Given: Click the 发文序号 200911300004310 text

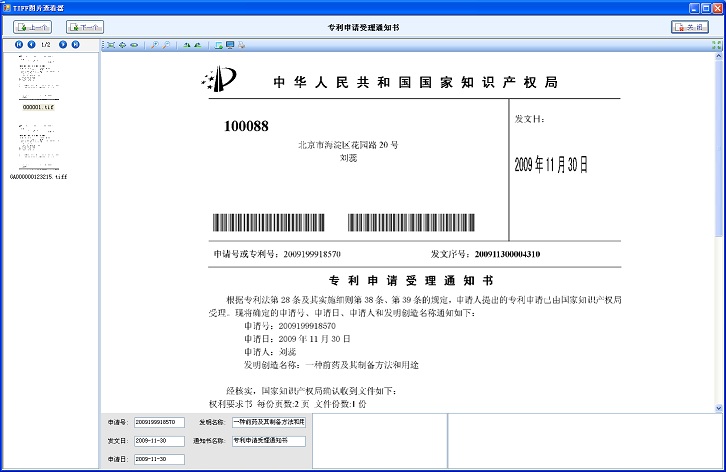Looking at the screenshot, I should [485, 254].
